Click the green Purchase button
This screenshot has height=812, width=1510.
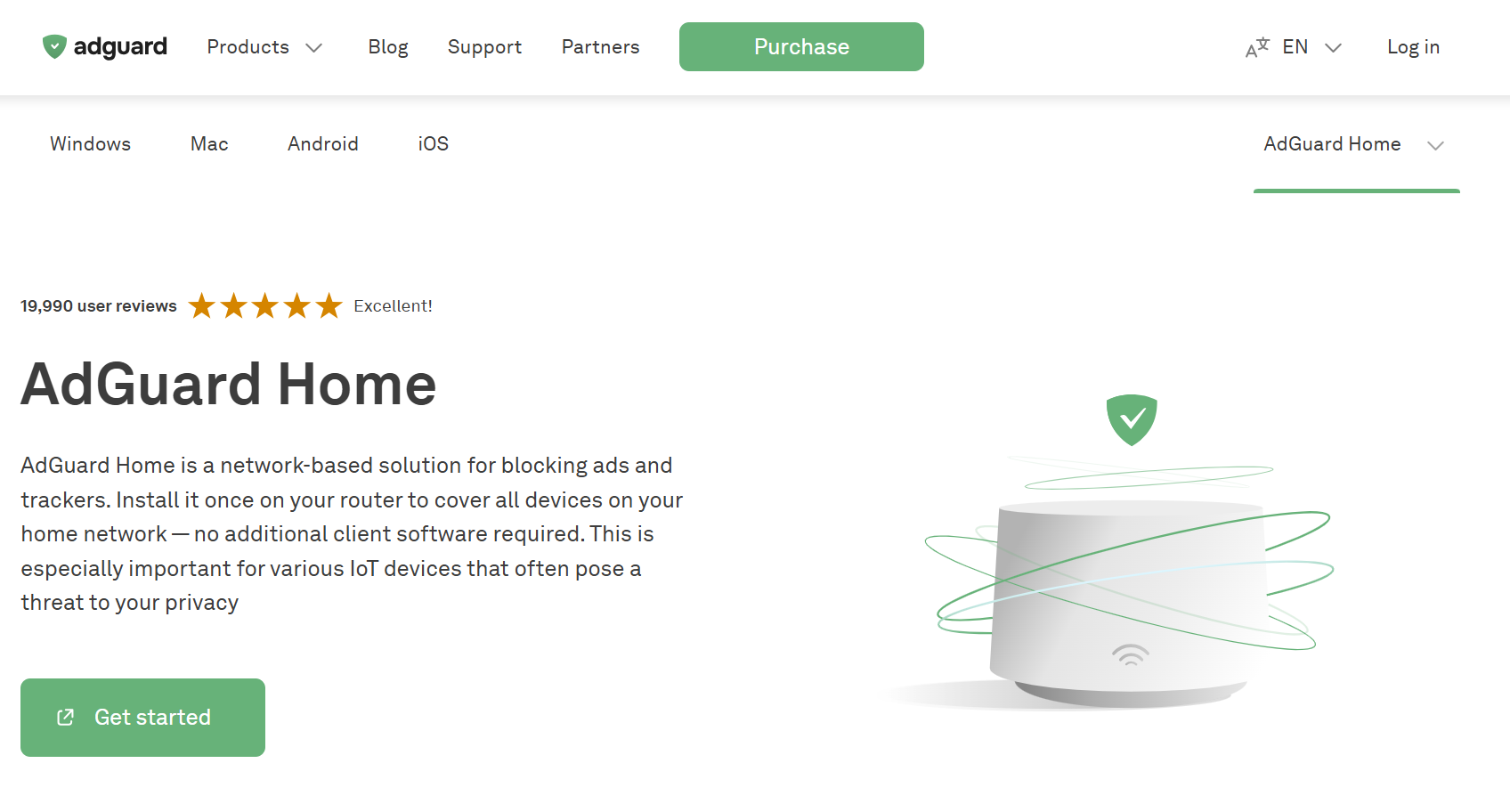(x=800, y=46)
